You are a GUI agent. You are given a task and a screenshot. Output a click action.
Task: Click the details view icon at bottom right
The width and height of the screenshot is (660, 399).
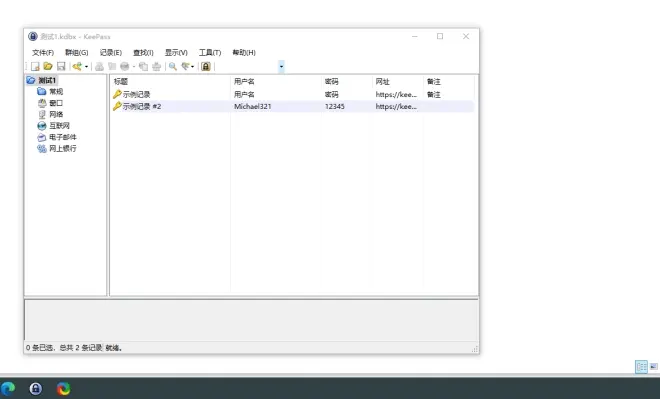tap(641, 367)
